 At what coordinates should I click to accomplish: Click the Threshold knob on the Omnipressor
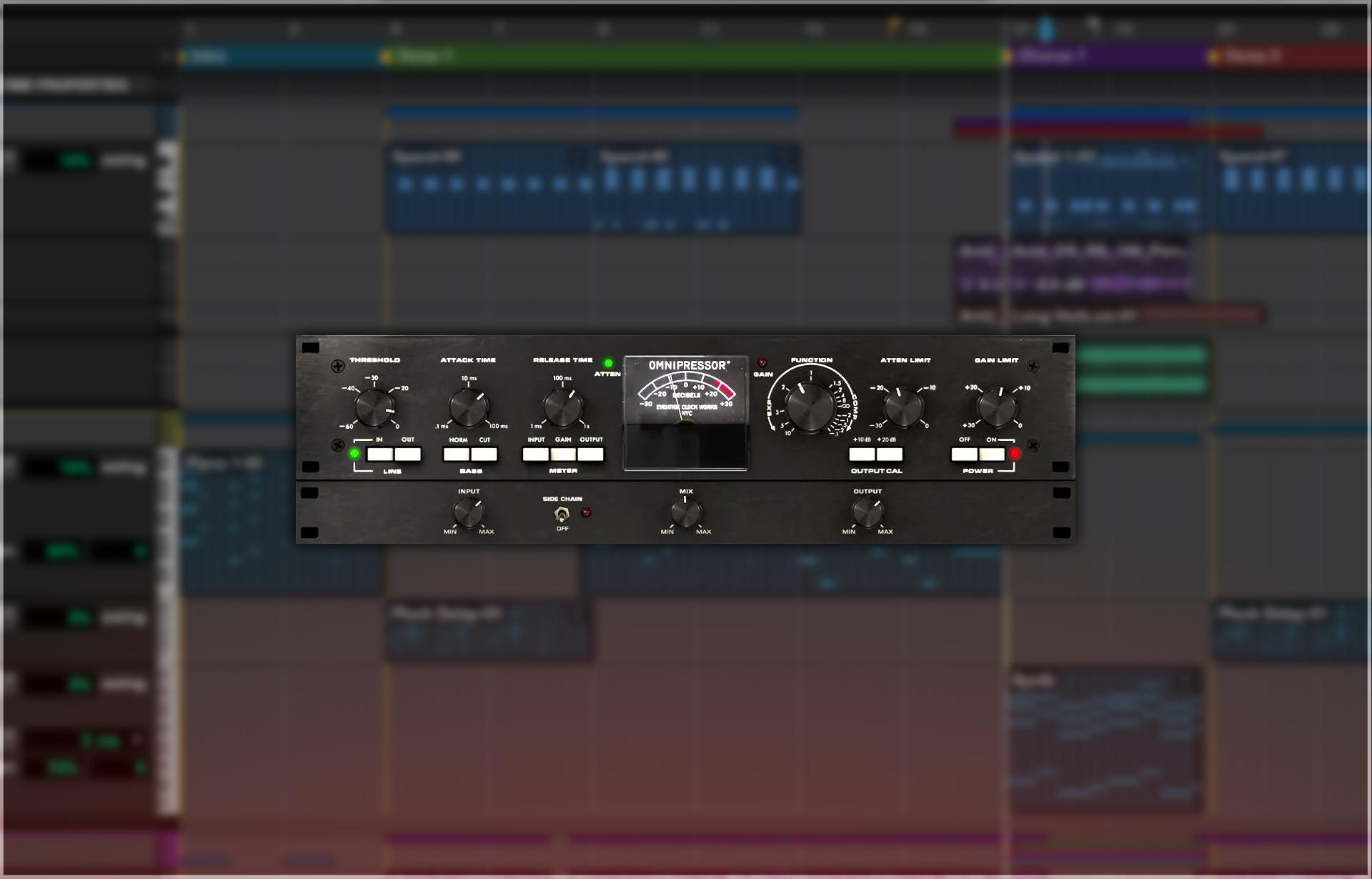pos(374,408)
